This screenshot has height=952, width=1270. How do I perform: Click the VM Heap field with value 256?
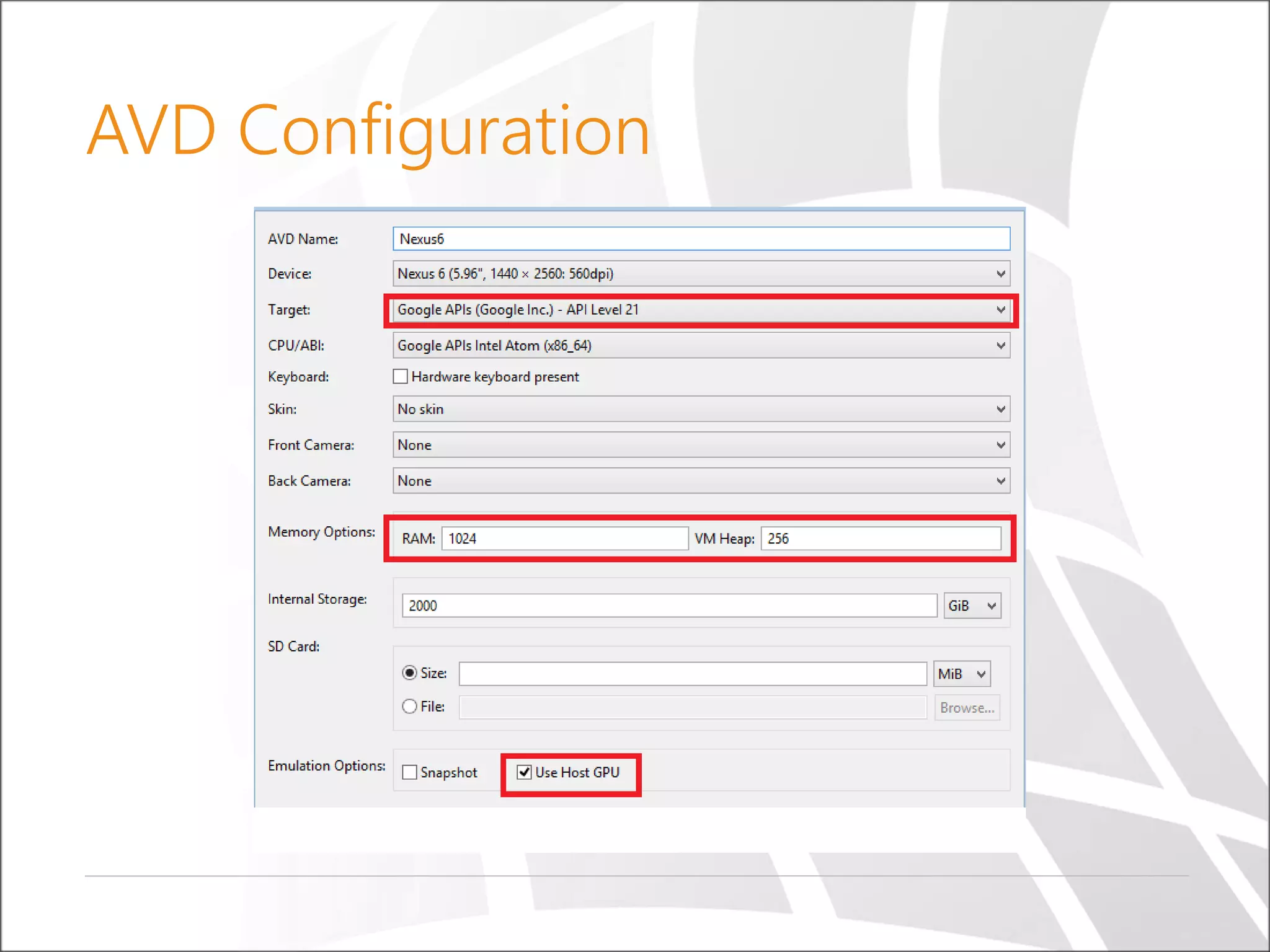tap(881, 539)
